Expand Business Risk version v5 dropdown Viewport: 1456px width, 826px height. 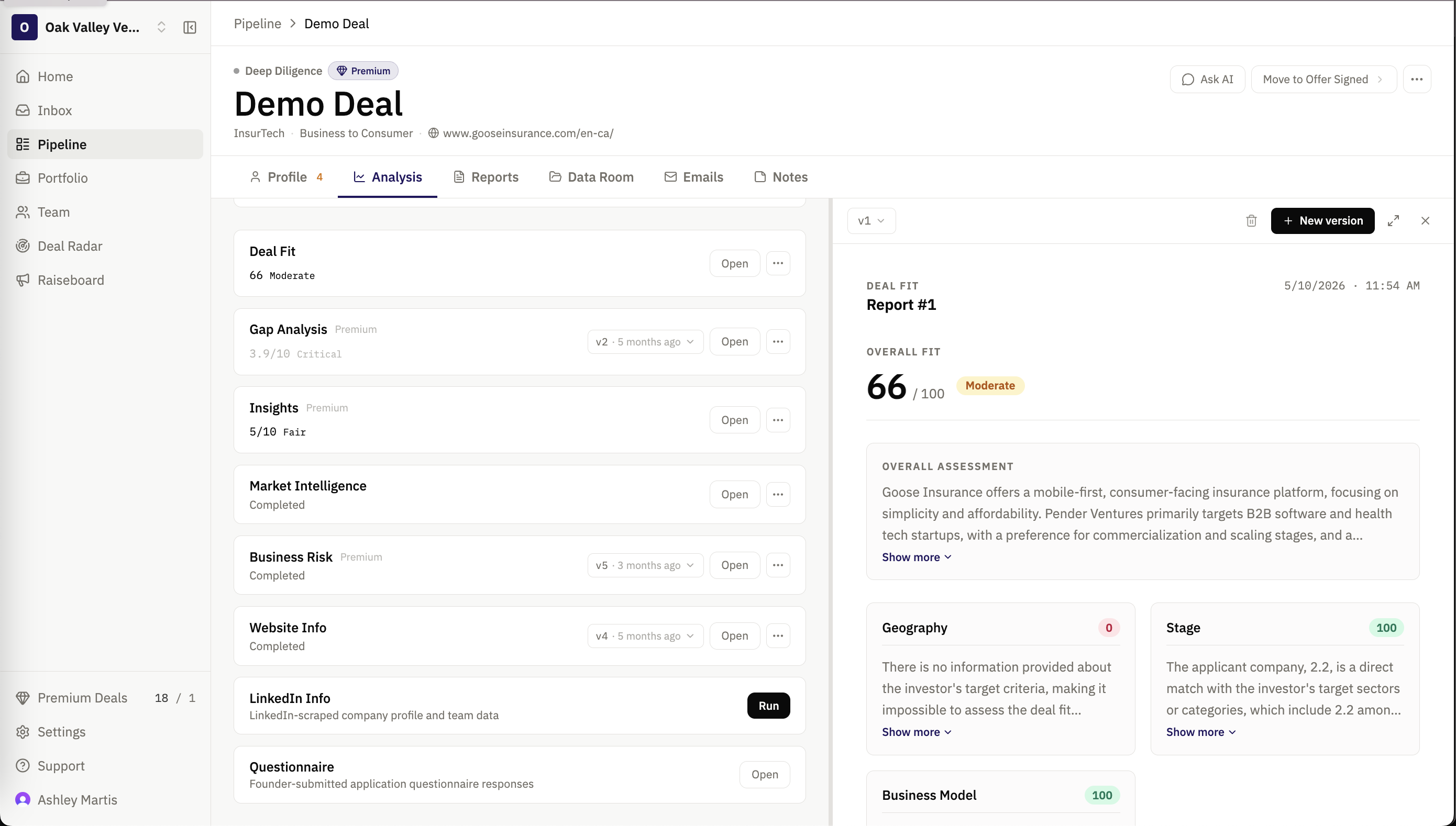coord(645,566)
